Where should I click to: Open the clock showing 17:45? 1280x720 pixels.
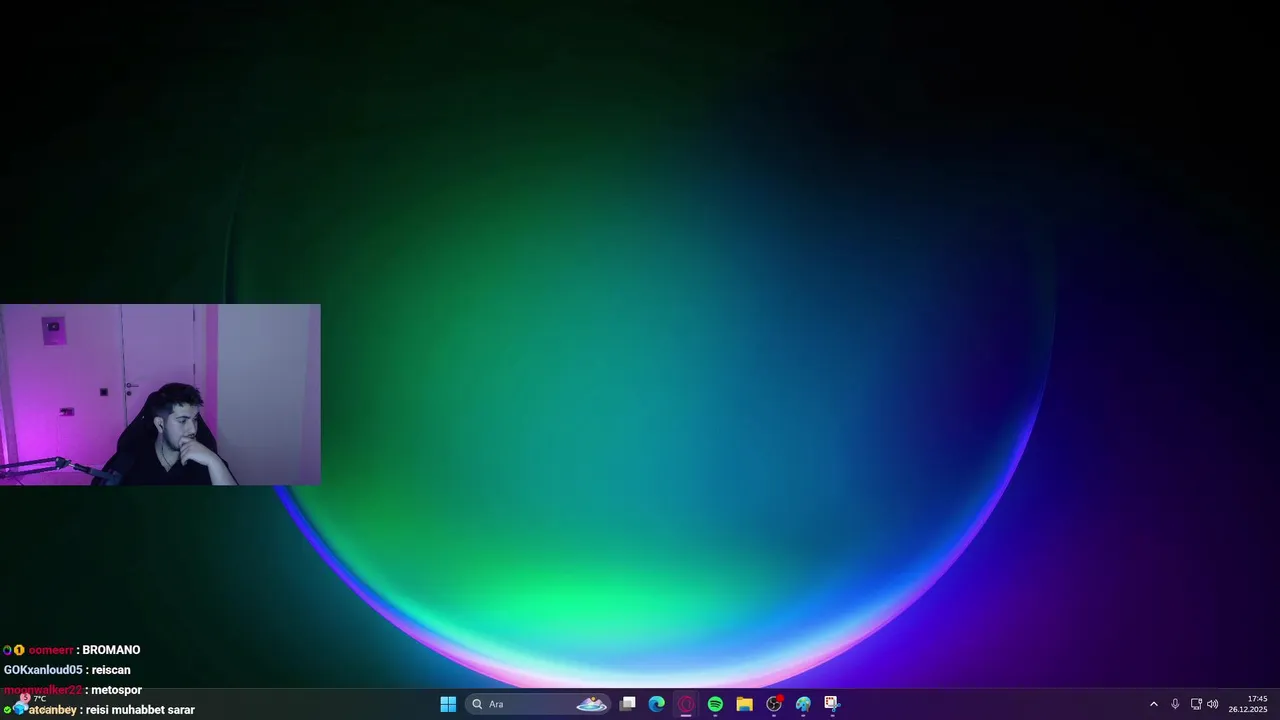point(1247,704)
